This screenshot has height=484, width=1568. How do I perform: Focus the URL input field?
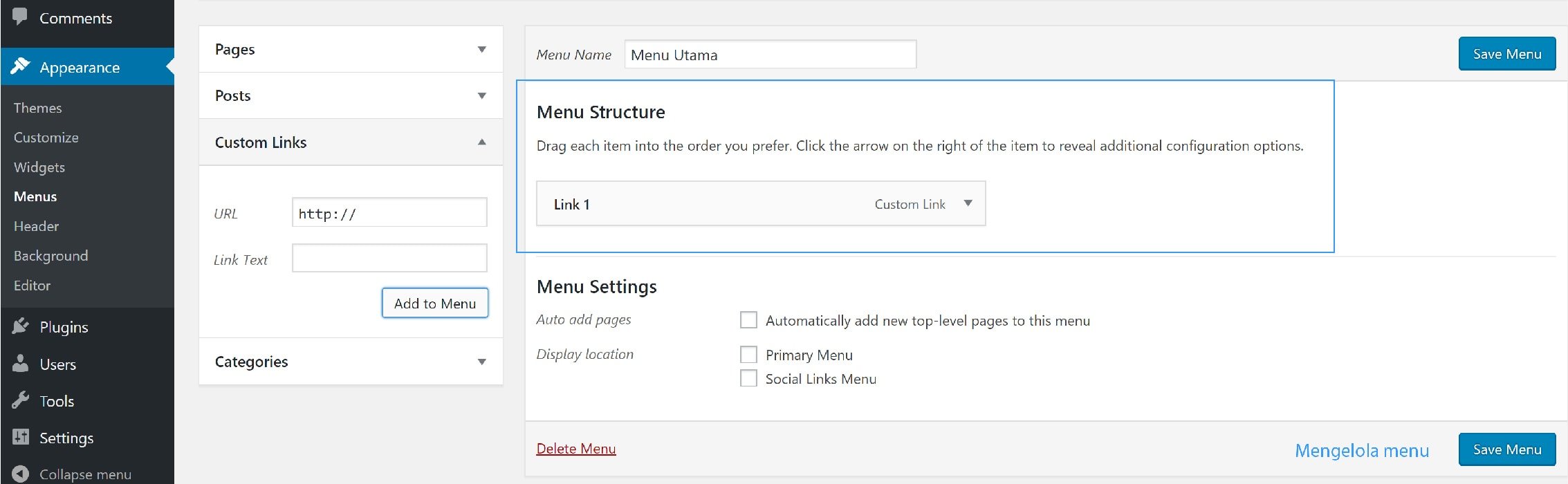(x=389, y=212)
